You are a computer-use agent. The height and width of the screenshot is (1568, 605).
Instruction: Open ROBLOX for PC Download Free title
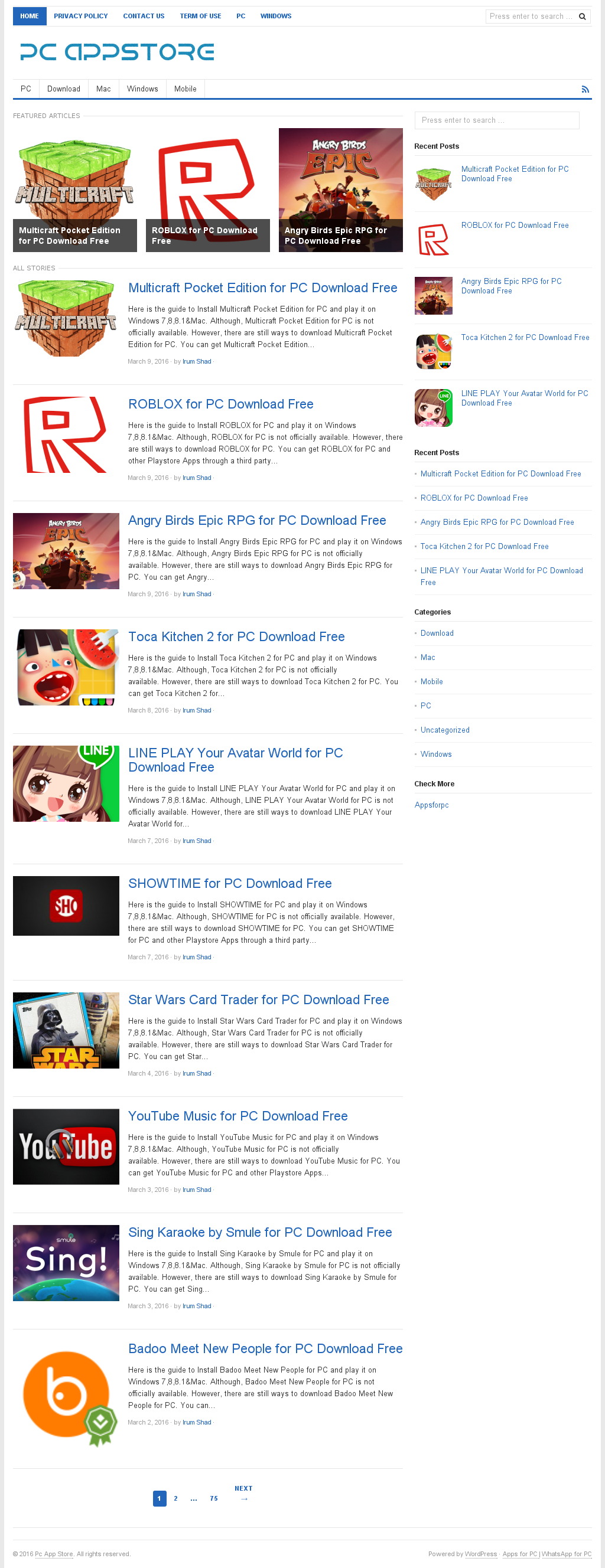tap(220, 404)
